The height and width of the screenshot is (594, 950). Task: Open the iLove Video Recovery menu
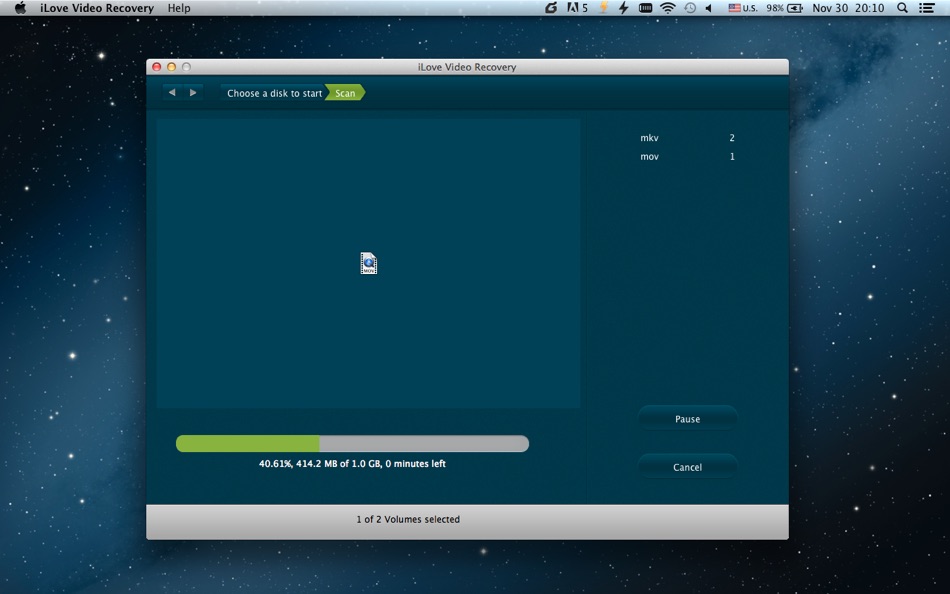click(x=97, y=8)
